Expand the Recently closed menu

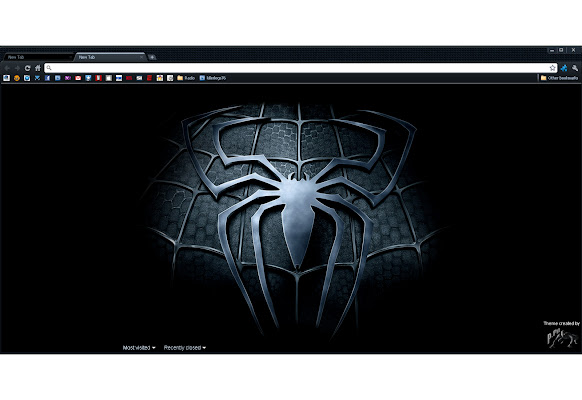tap(184, 348)
